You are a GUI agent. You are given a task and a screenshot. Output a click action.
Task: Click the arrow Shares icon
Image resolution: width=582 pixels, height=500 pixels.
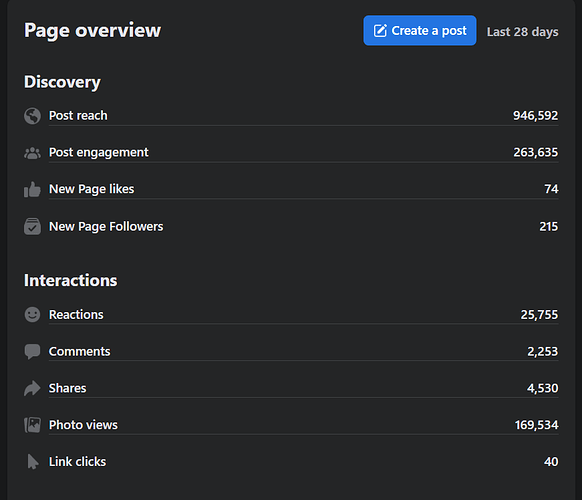[32, 388]
